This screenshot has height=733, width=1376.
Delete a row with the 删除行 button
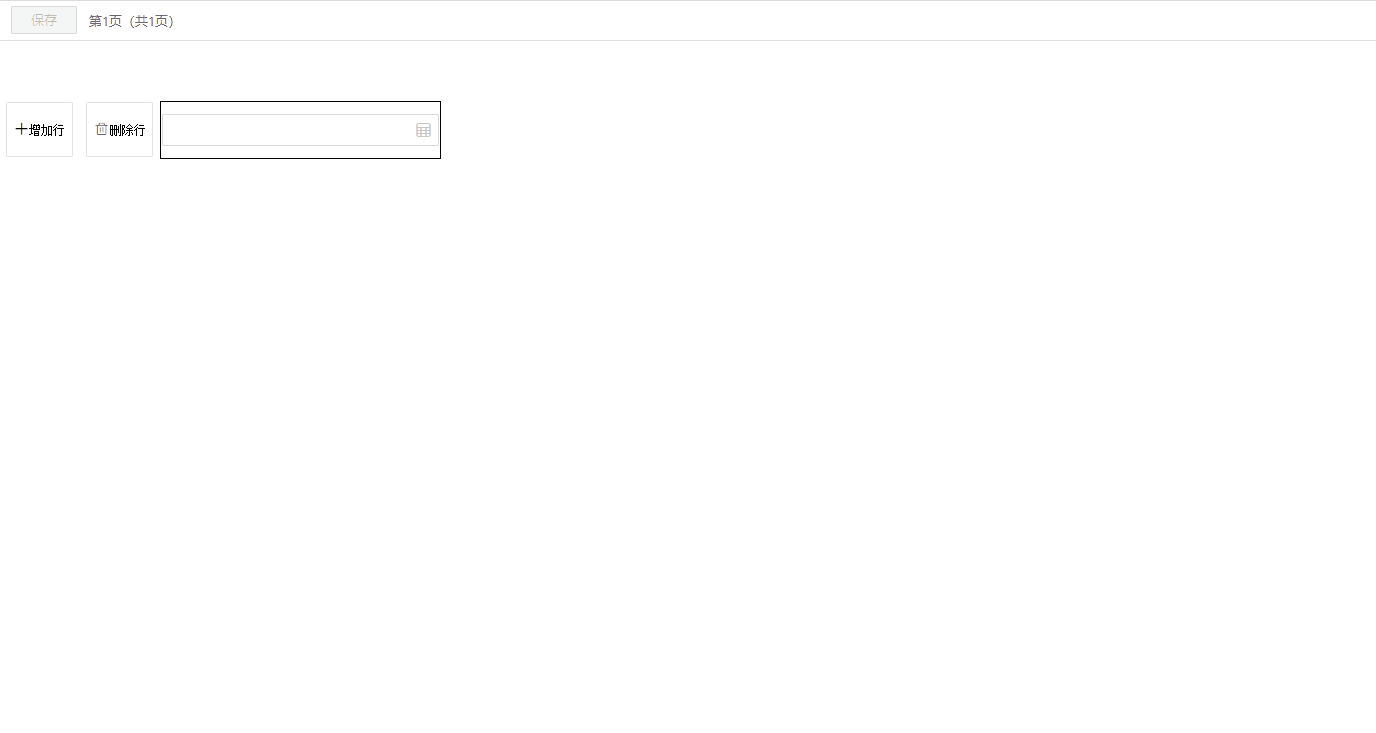click(120, 130)
